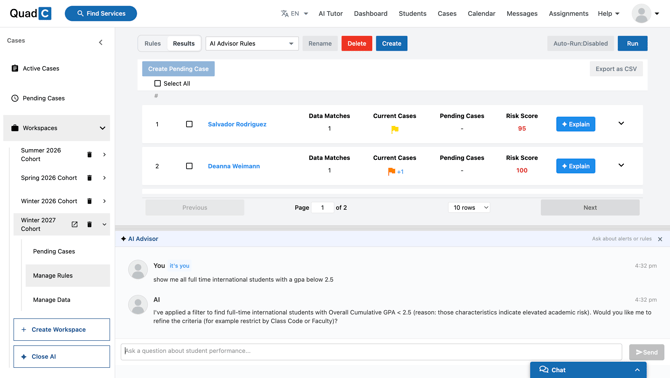670x378 pixels.
Task: Click the Pending Cases clock icon
Action: click(15, 98)
